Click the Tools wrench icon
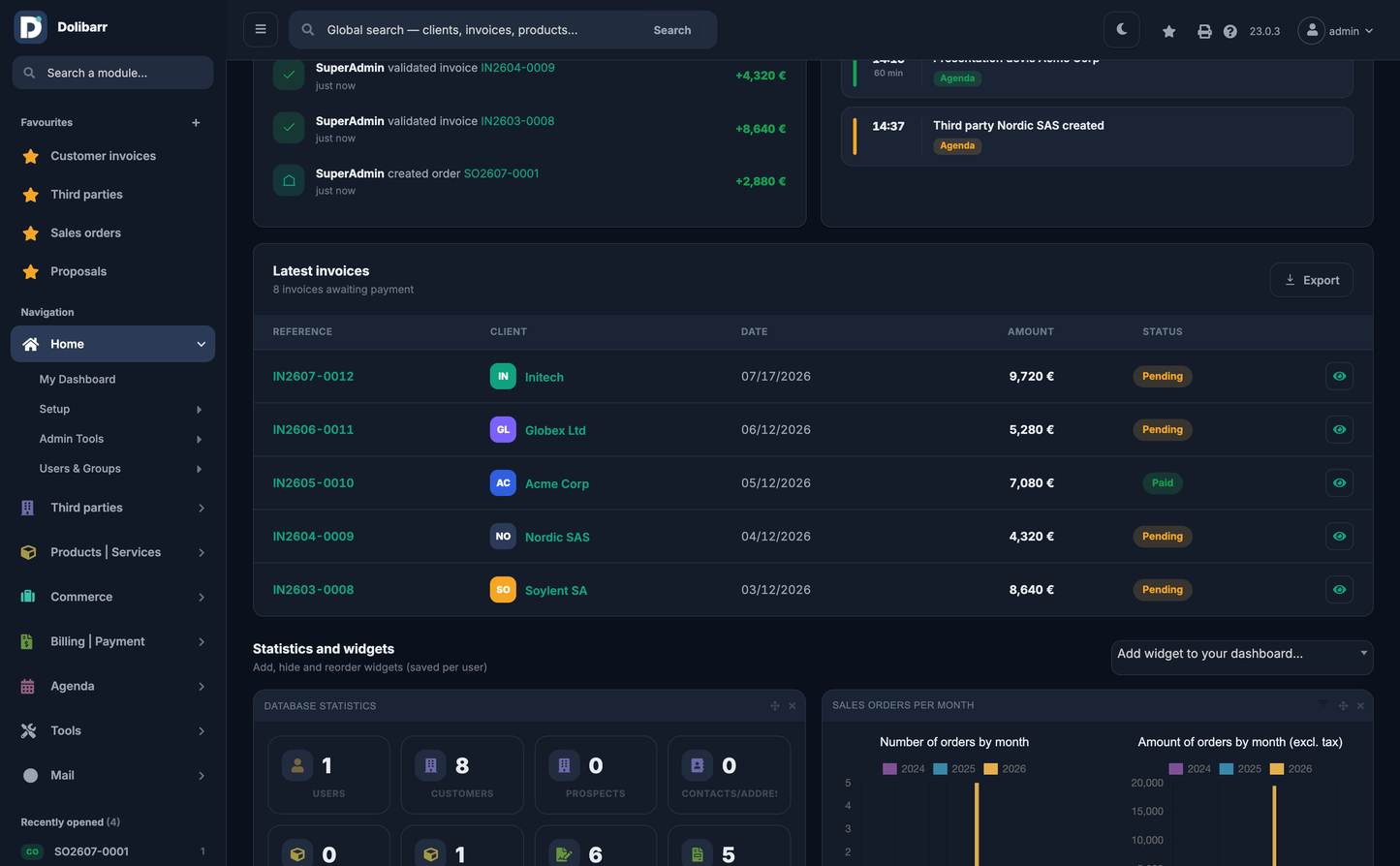The height and width of the screenshot is (866, 1400). click(28, 730)
